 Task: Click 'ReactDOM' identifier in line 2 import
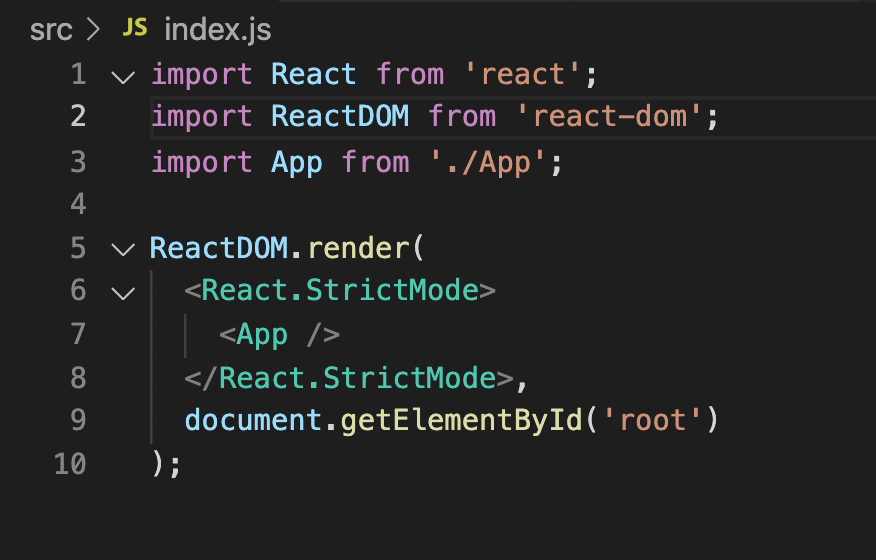click(340, 117)
